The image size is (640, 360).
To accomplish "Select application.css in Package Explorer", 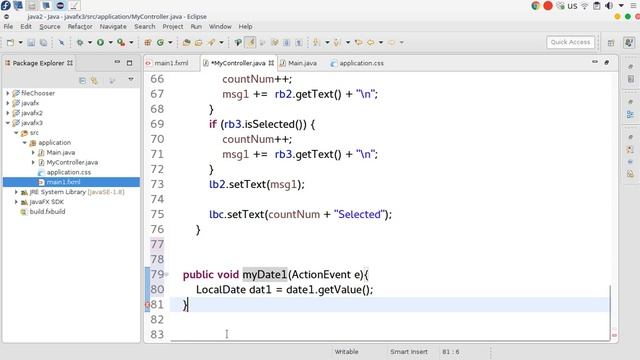I will (69, 172).
